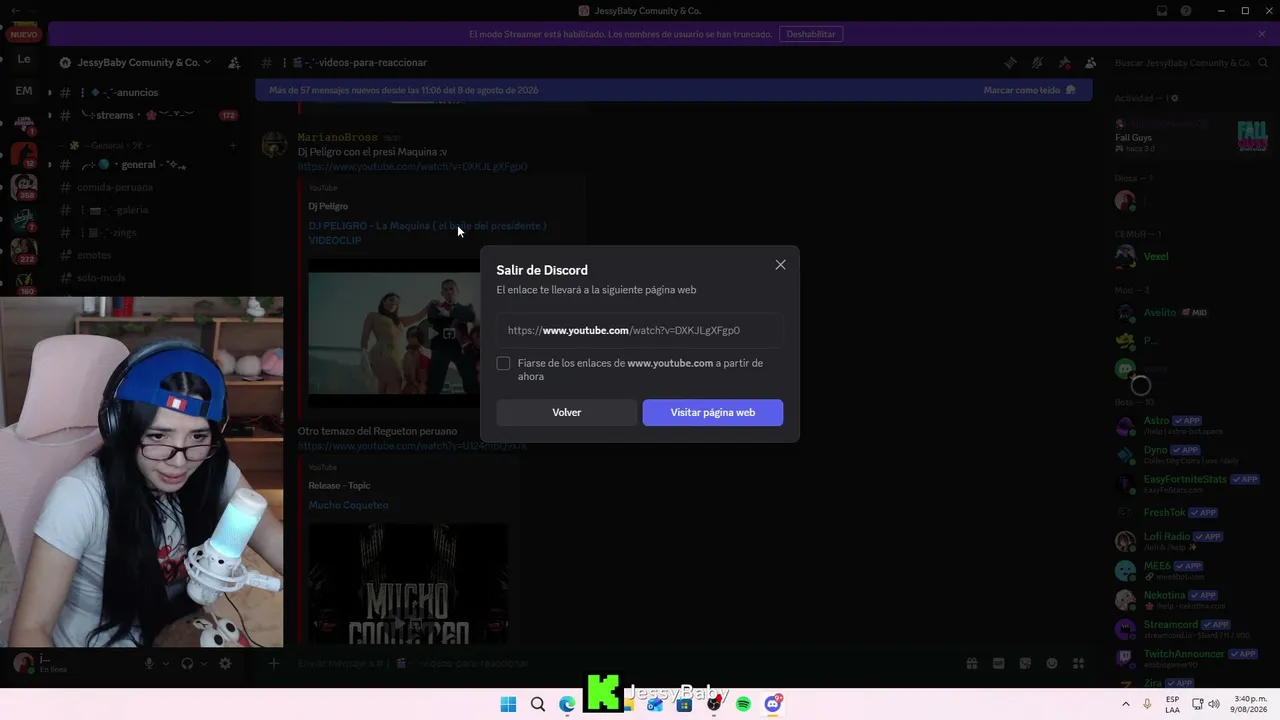1280x720 pixels.
Task: Open the Mucho Coqueteo embed title link
Action: (348, 505)
